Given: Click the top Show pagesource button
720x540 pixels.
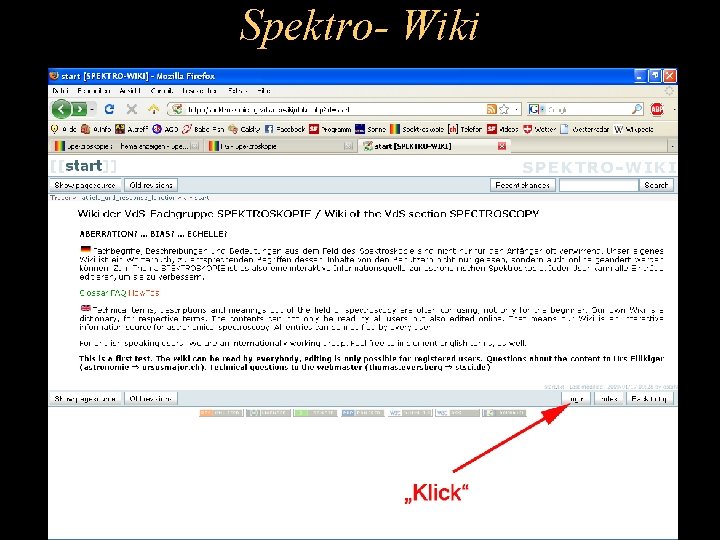Looking at the screenshot, I should coord(85,185).
